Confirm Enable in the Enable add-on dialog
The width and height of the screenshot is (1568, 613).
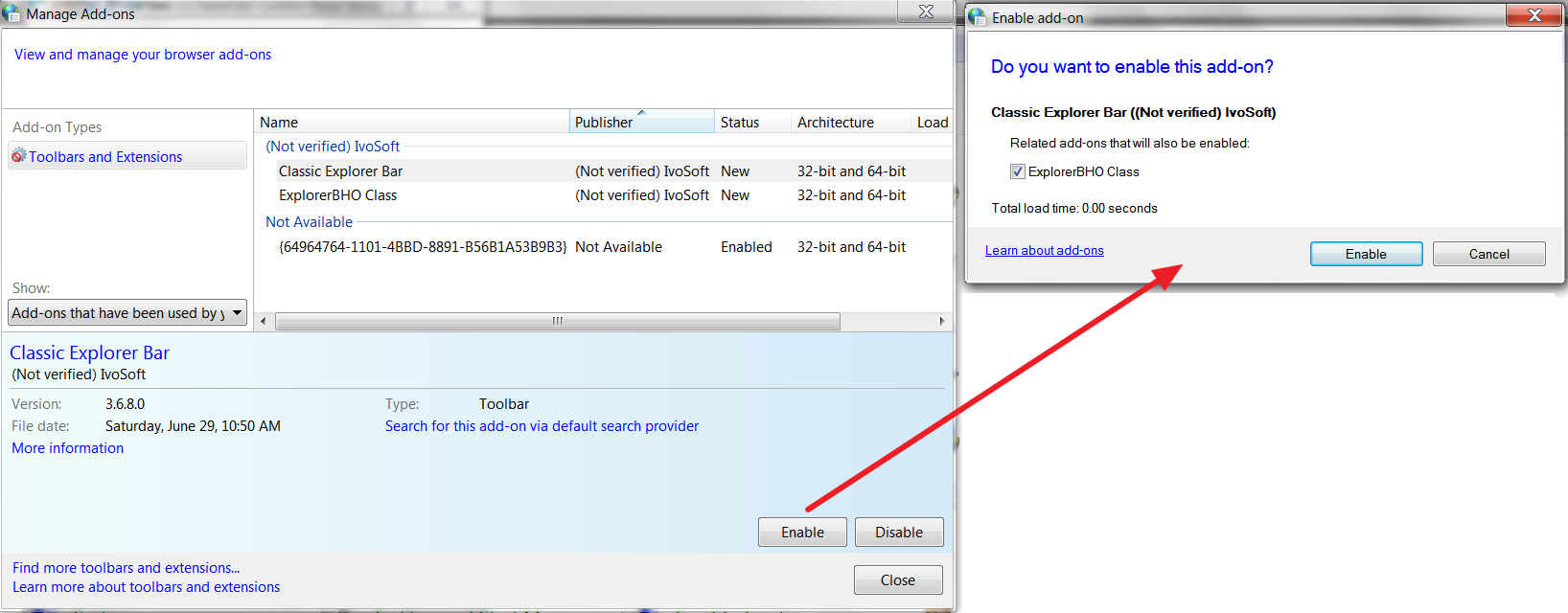(x=1366, y=254)
